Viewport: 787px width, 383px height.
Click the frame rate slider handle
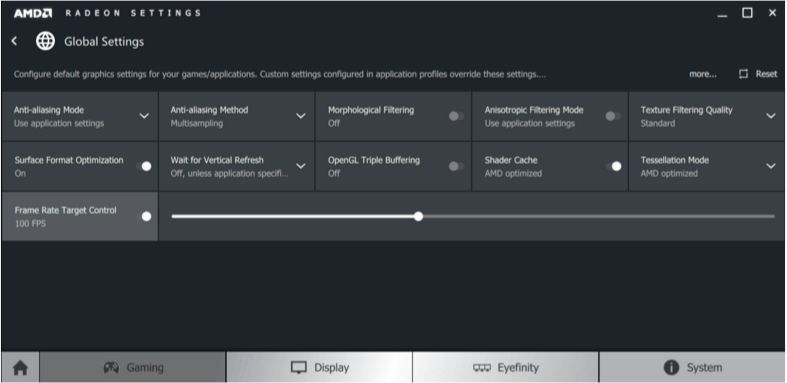pos(418,216)
